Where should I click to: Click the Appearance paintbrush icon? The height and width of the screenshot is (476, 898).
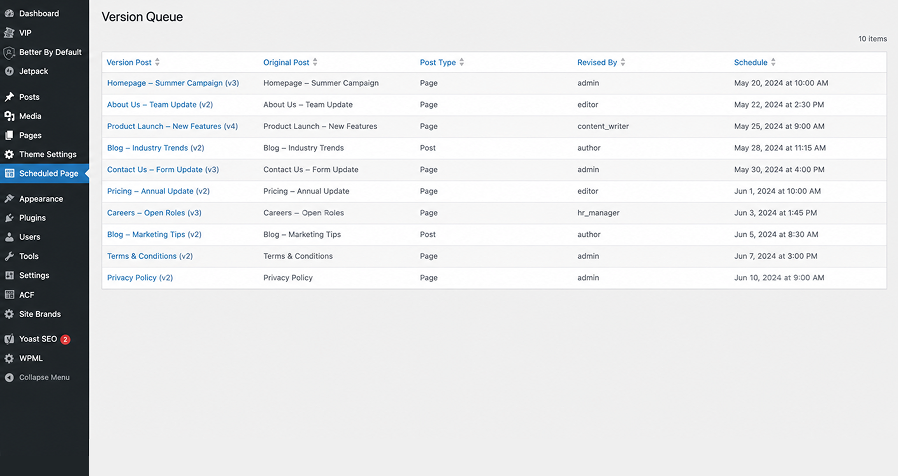click(x=9, y=199)
